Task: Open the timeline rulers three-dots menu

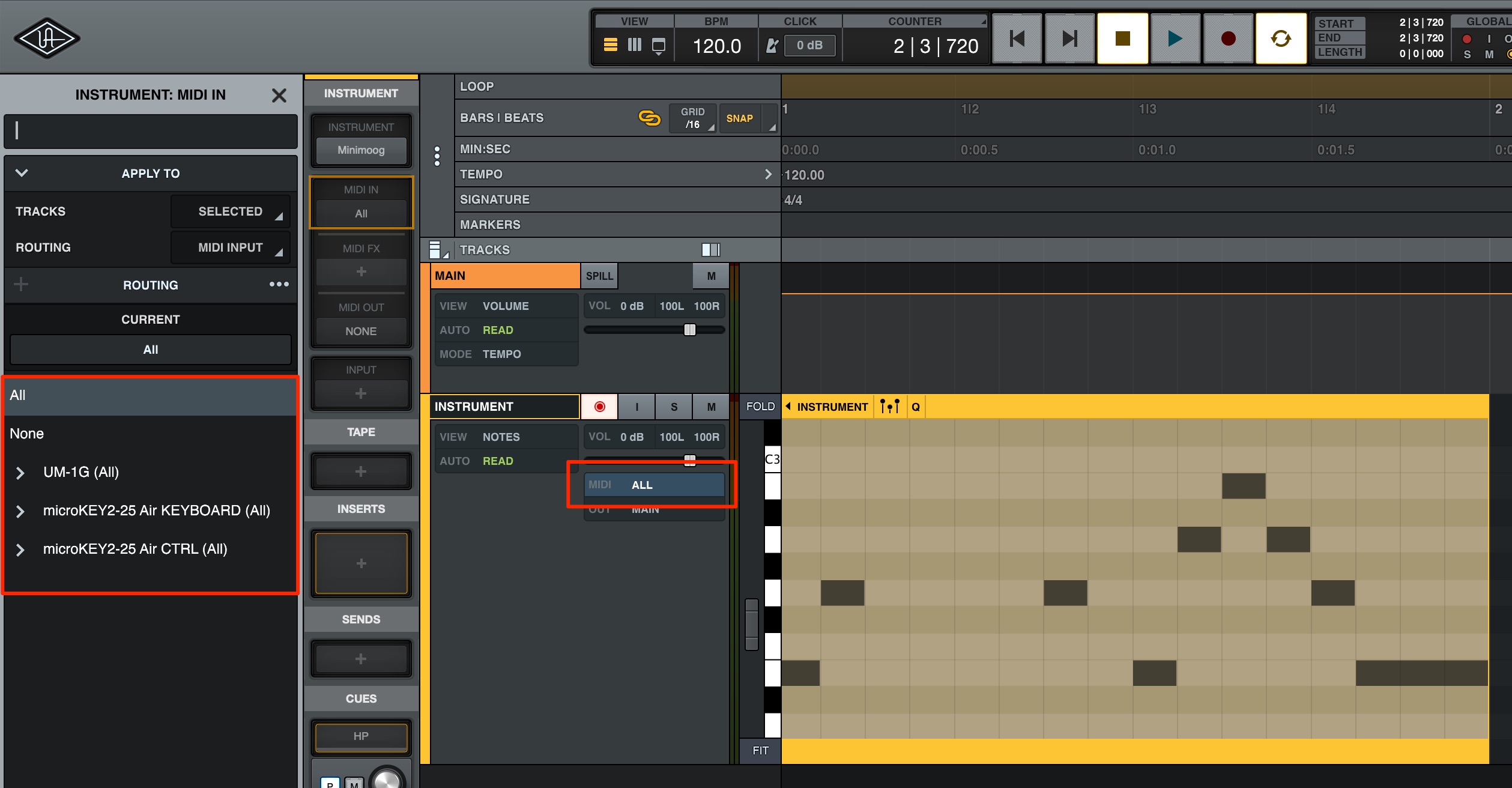Action: pos(437,156)
